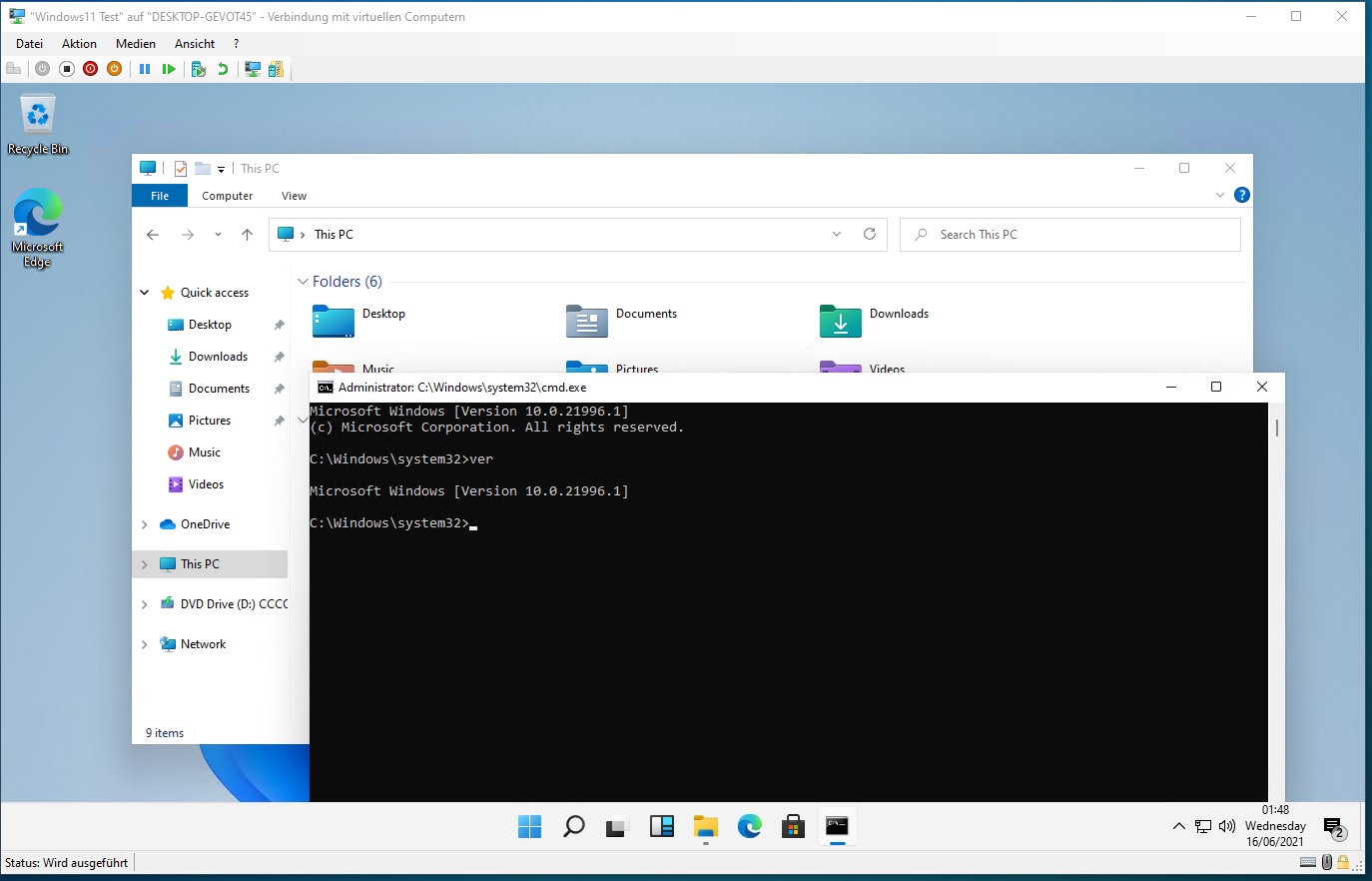Open Widgets from the taskbar
1372x881 pixels.
662,826
